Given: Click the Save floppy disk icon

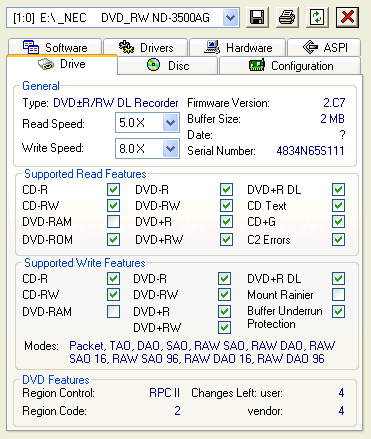Looking at the screenshot, I should click(257, 17).
